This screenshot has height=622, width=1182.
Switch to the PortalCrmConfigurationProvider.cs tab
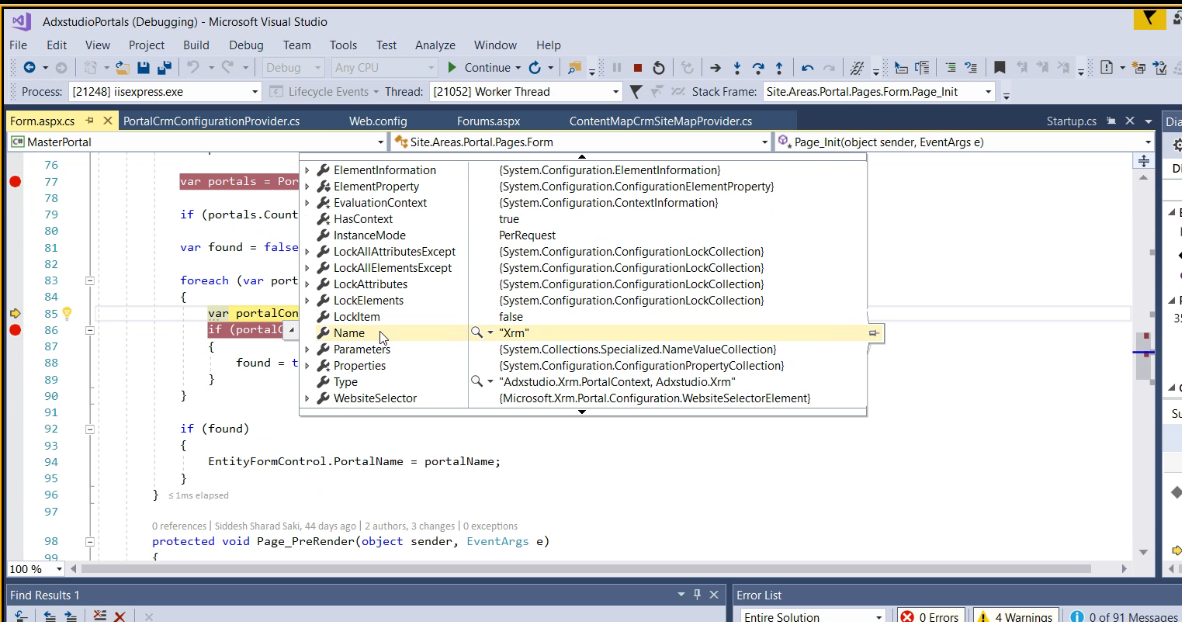pyautogui.click(x=211, y=121)
